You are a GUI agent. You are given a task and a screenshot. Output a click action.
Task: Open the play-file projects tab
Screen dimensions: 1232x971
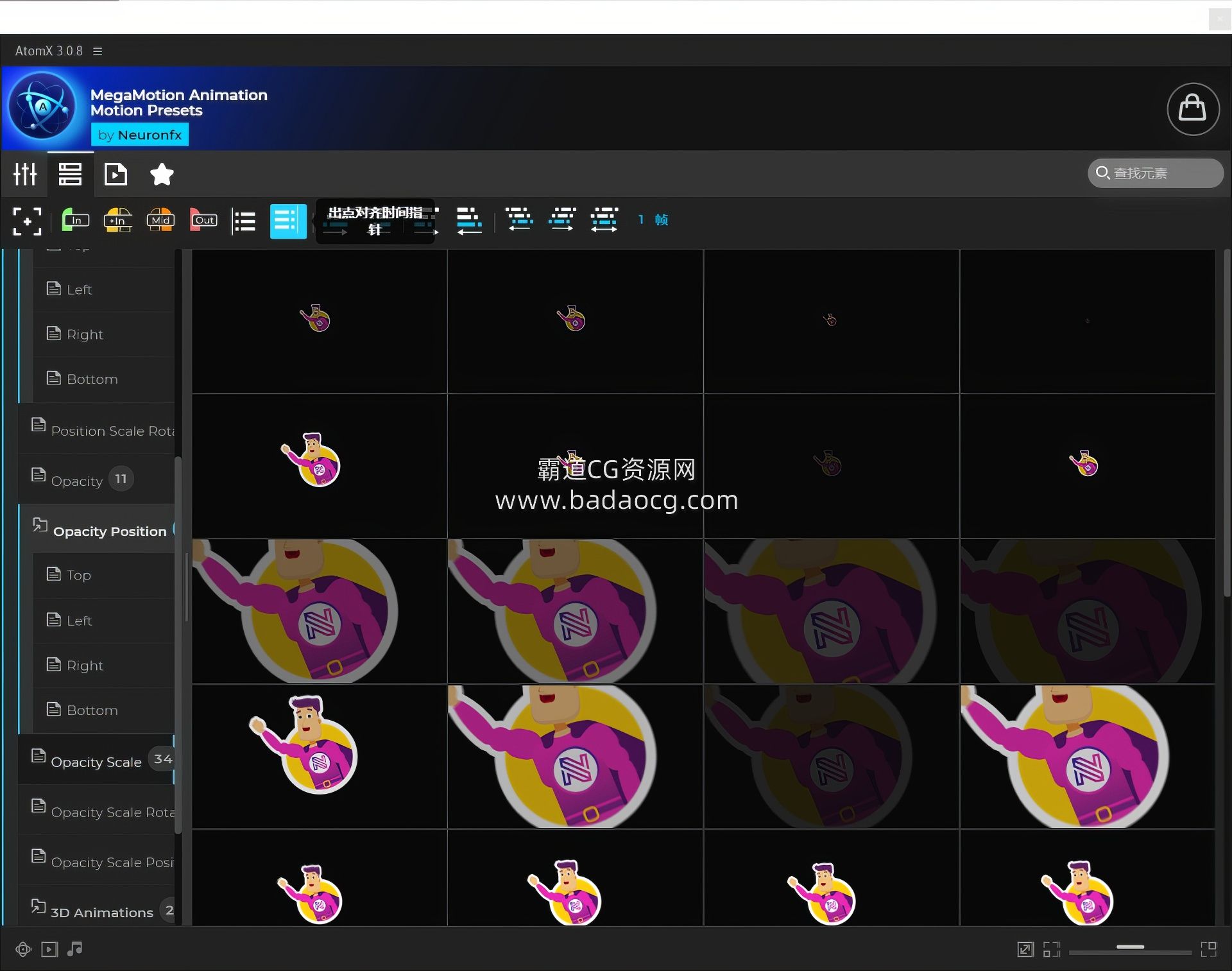click(116, 174)
